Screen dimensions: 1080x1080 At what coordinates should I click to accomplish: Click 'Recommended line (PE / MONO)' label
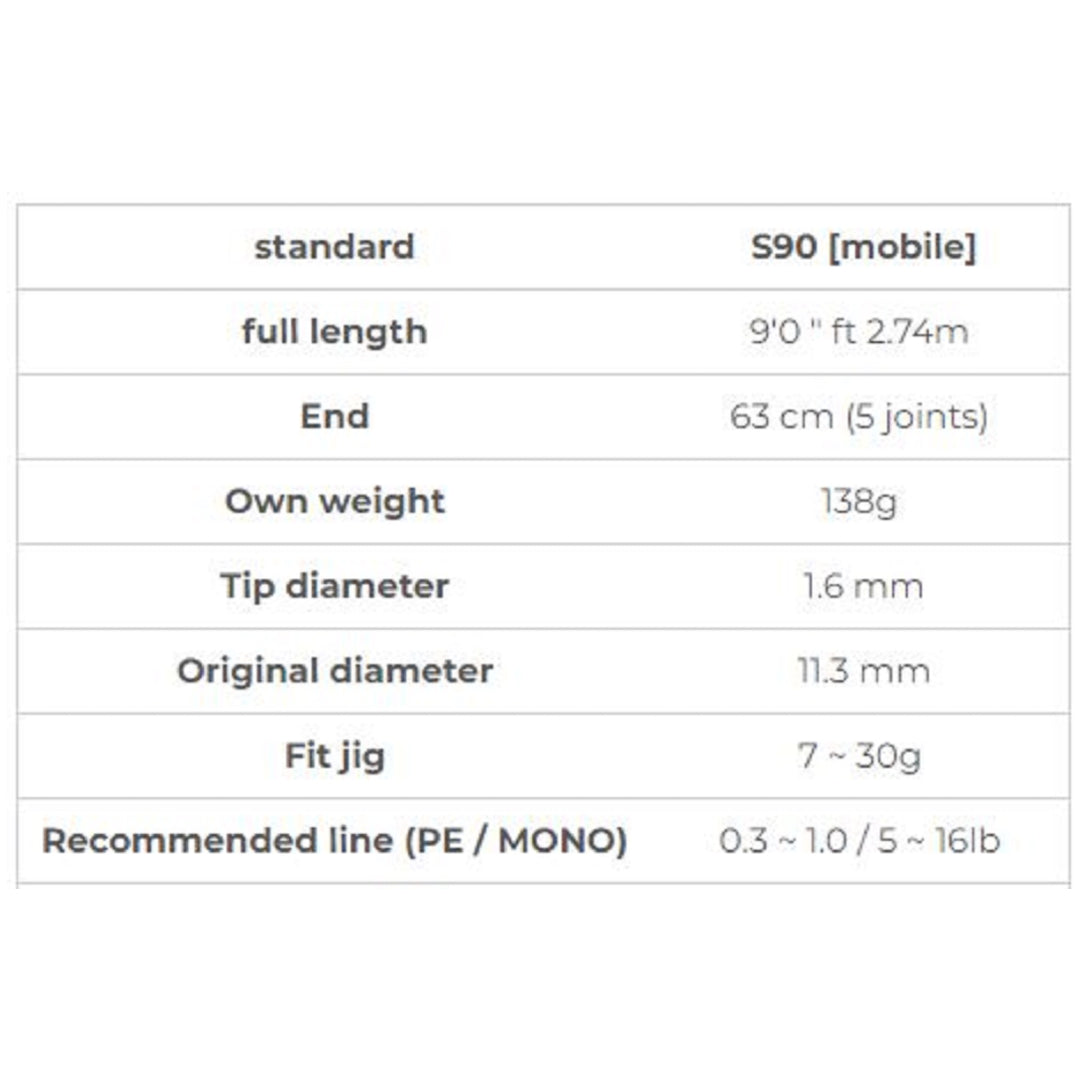click(335, 840)
